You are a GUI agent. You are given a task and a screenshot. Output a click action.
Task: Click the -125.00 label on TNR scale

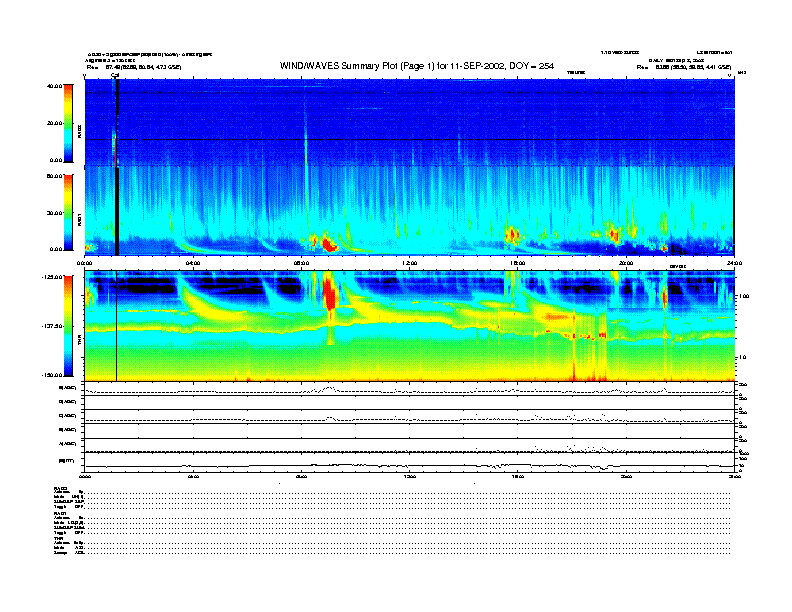point(52,277)
